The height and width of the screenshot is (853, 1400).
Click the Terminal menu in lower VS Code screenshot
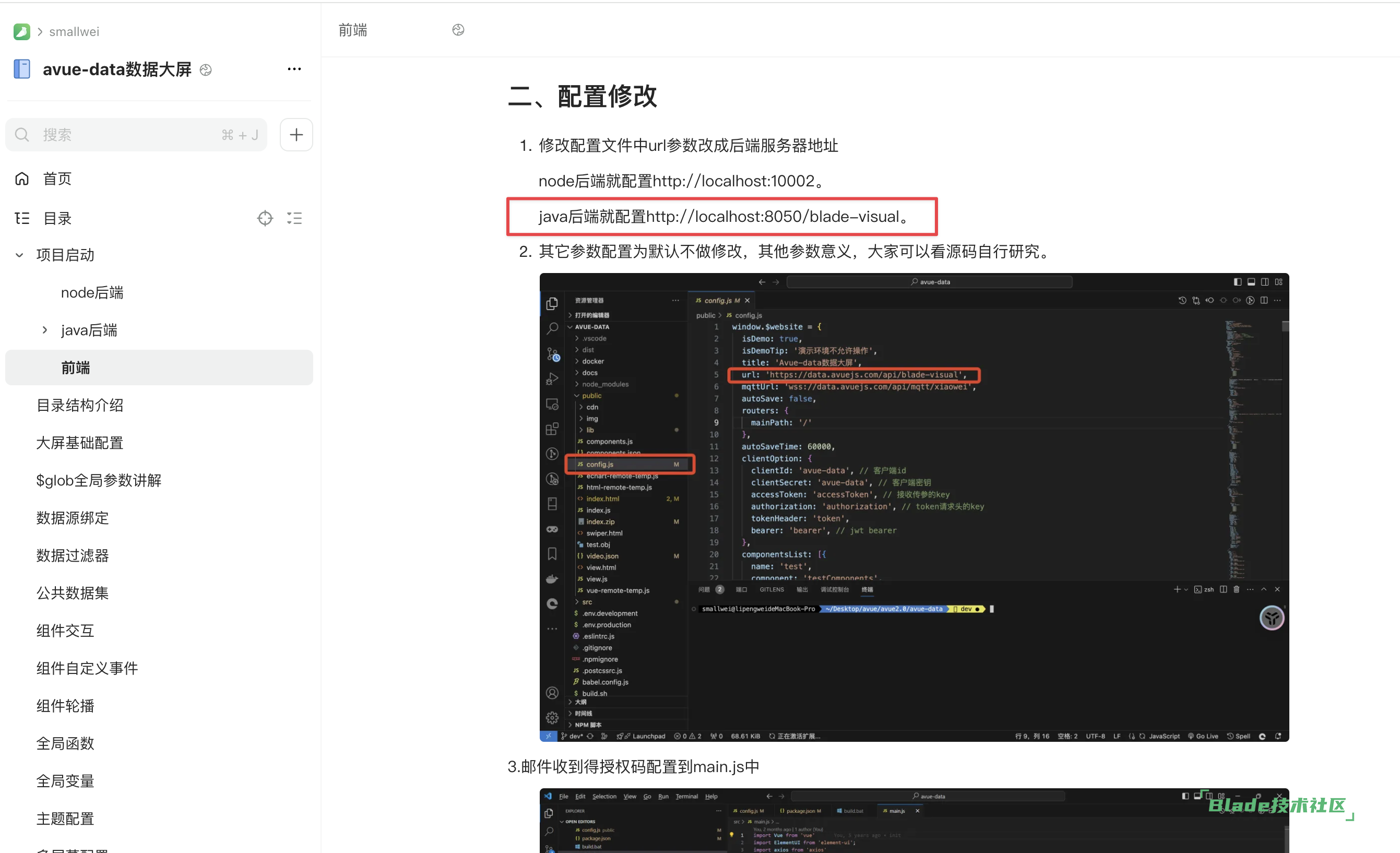[686, 796]
